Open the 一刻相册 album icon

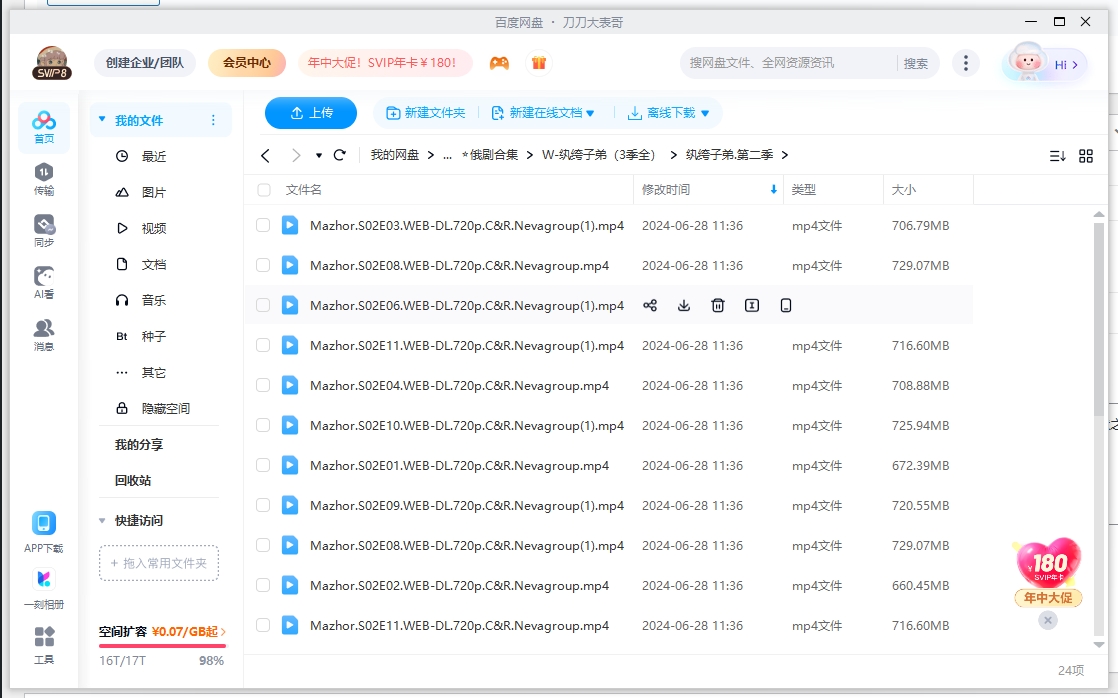point(43,589)
